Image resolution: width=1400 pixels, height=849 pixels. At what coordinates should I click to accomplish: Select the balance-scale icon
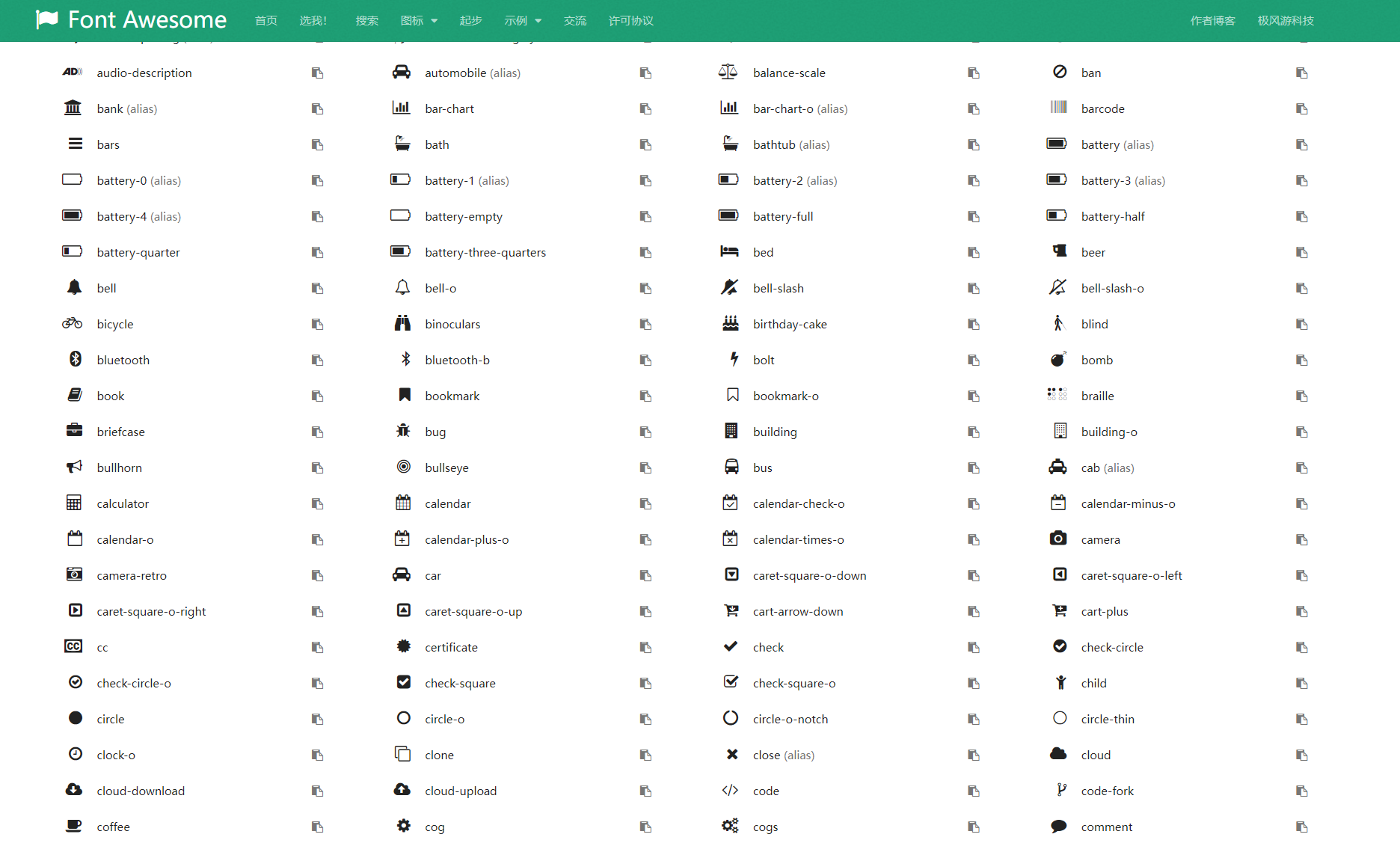pos(728,72)
